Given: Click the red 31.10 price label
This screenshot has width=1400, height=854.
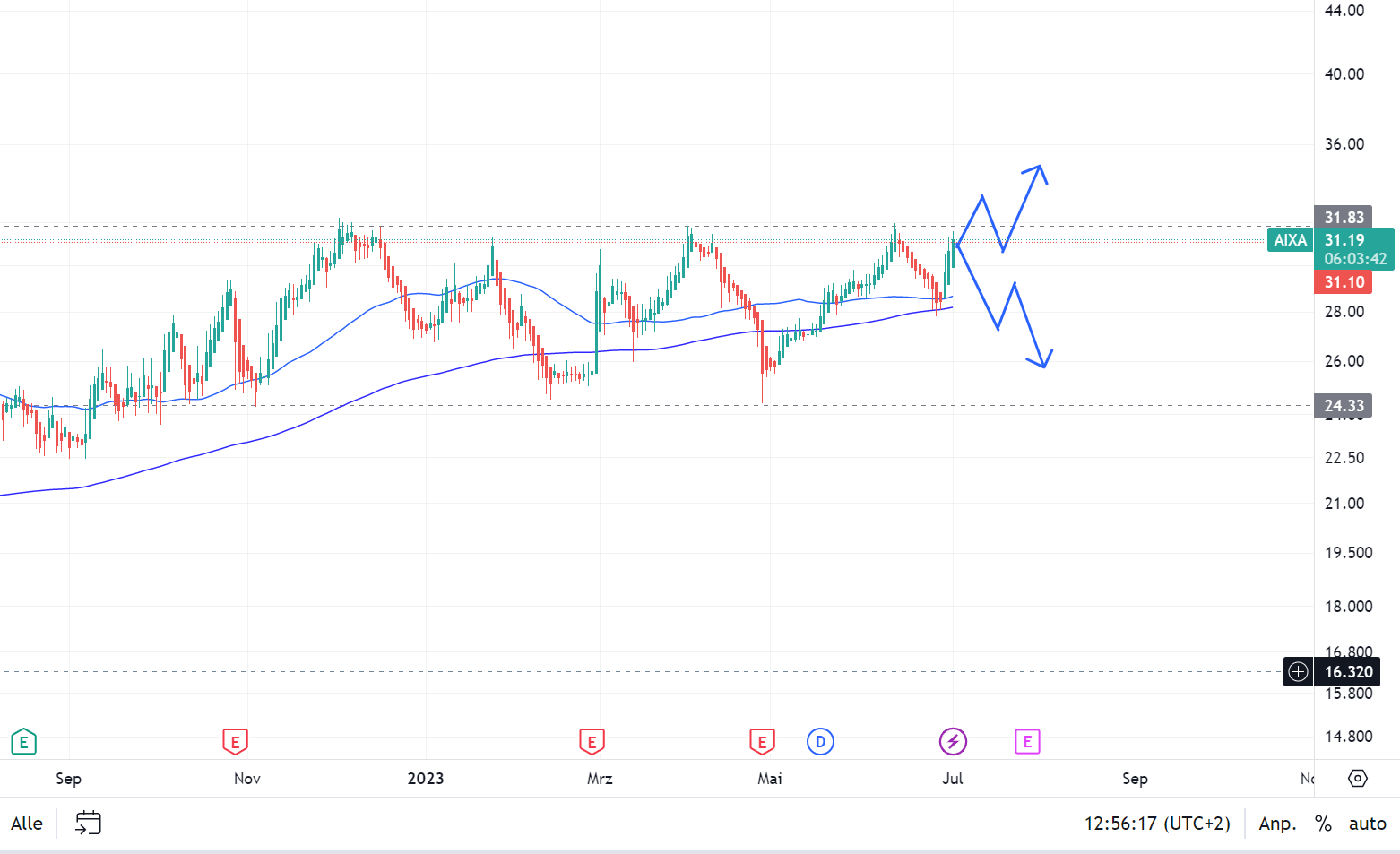Looking at the screenshot, I should 1344,282.
